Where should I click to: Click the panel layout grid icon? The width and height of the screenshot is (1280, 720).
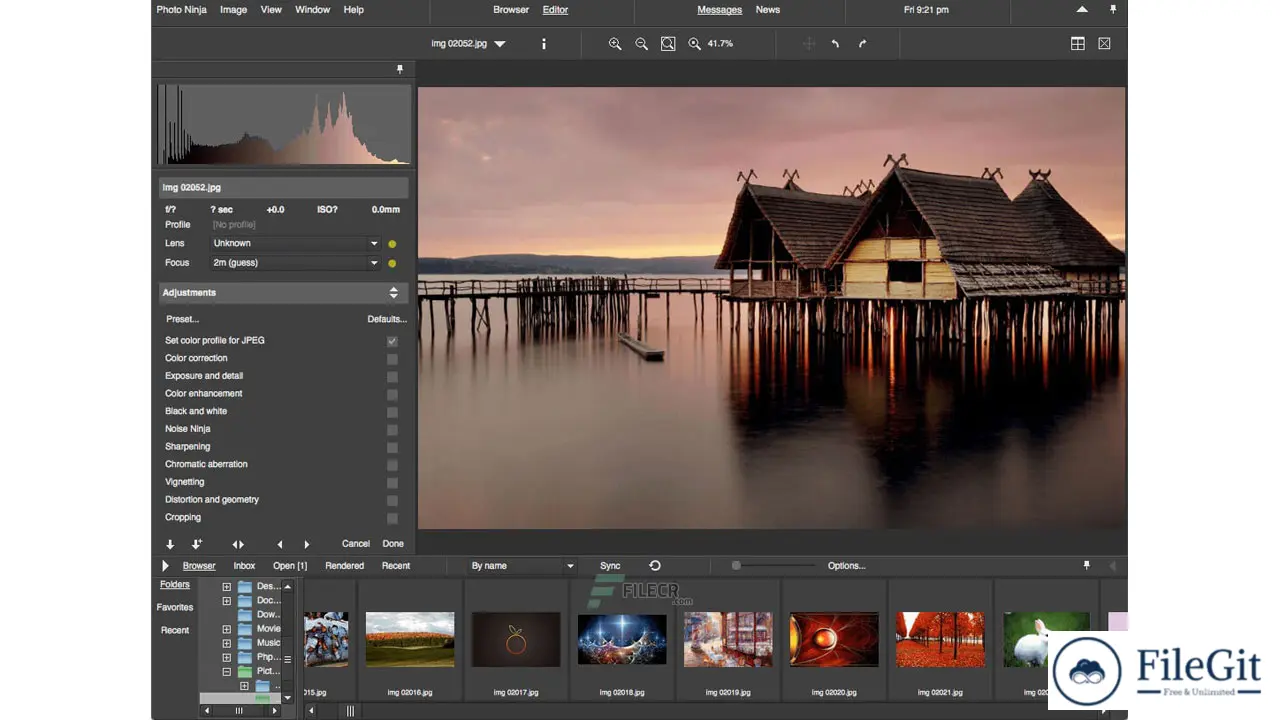[x=1077, y=44]
